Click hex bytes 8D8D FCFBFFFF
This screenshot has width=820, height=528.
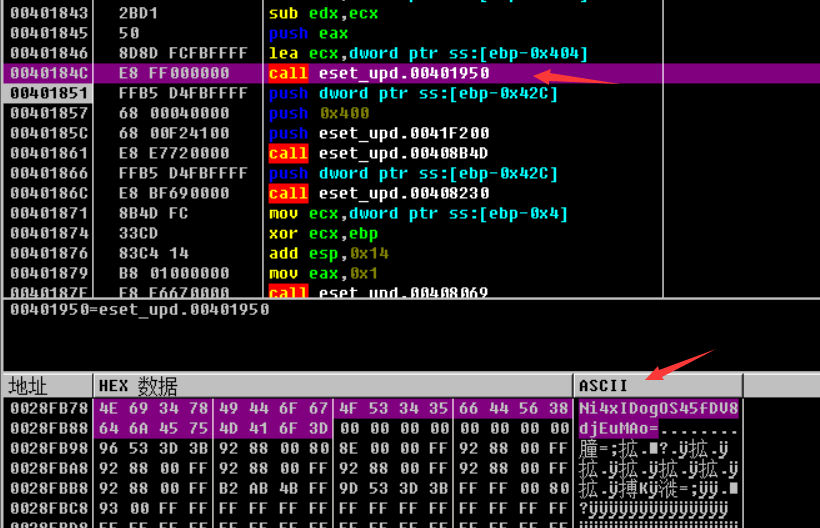[183, 53]
